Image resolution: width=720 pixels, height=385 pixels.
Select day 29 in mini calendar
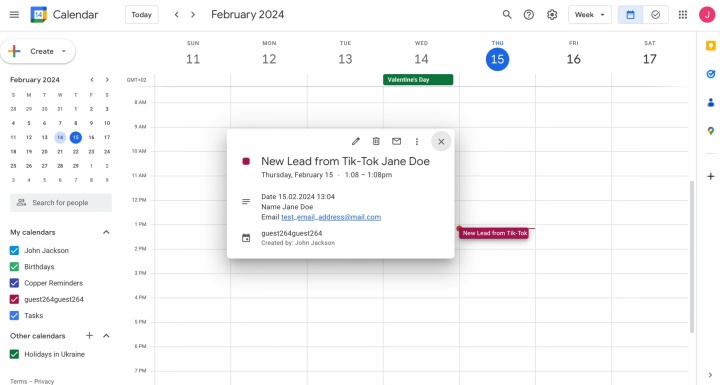(76, 166)
